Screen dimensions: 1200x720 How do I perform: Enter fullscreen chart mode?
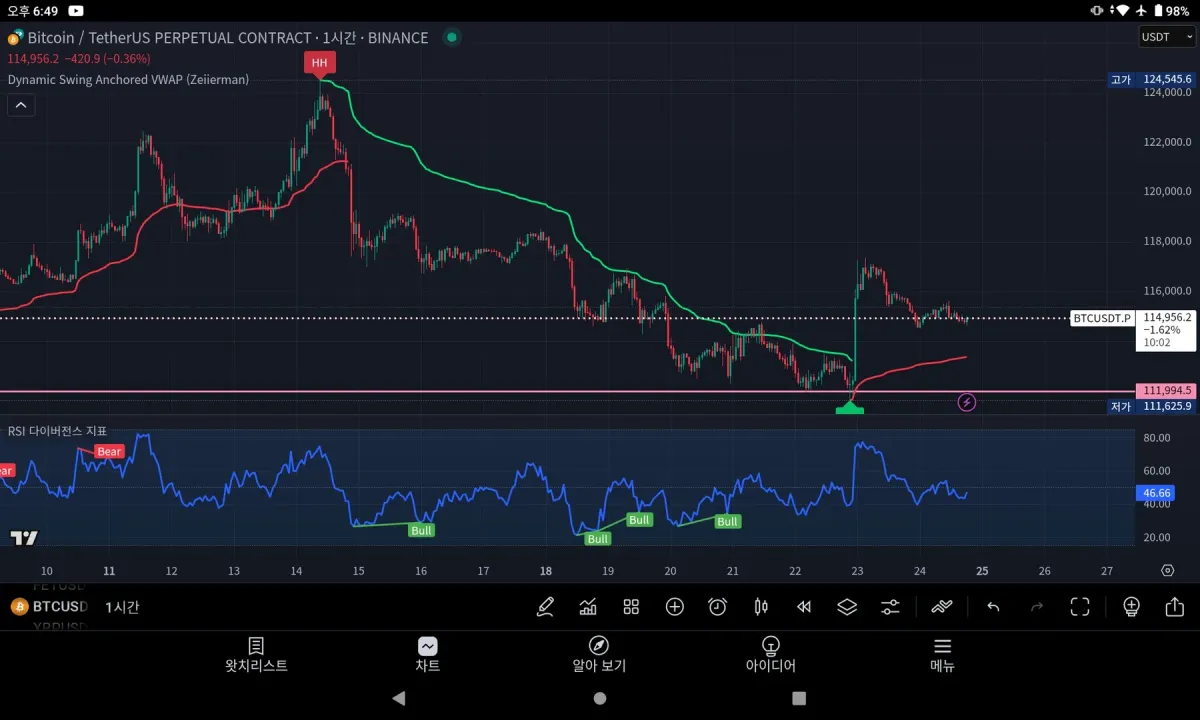[1080, 606]
